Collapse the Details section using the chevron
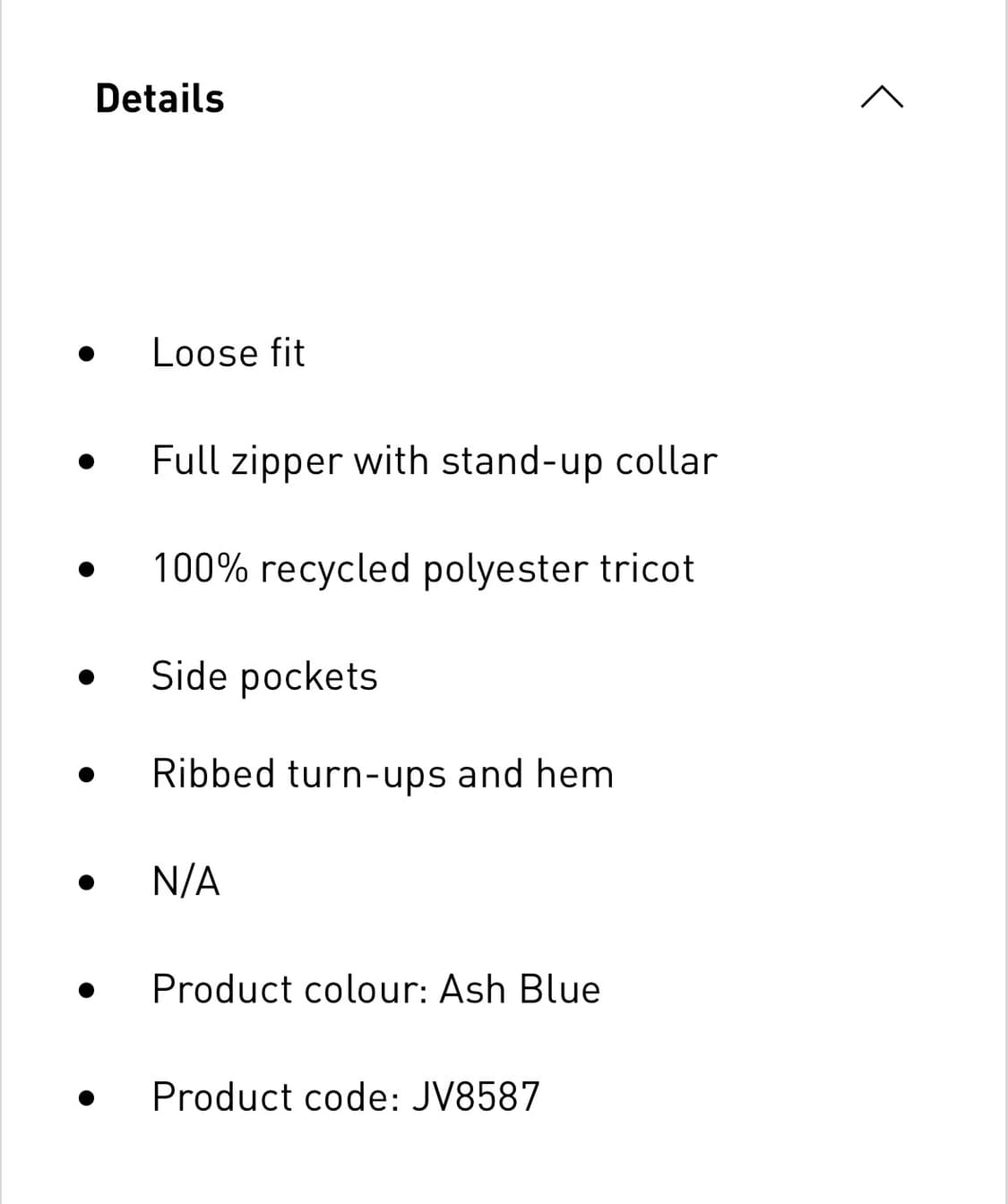The height and width of the screenshot is (1204, 1008). click(882, 97)
